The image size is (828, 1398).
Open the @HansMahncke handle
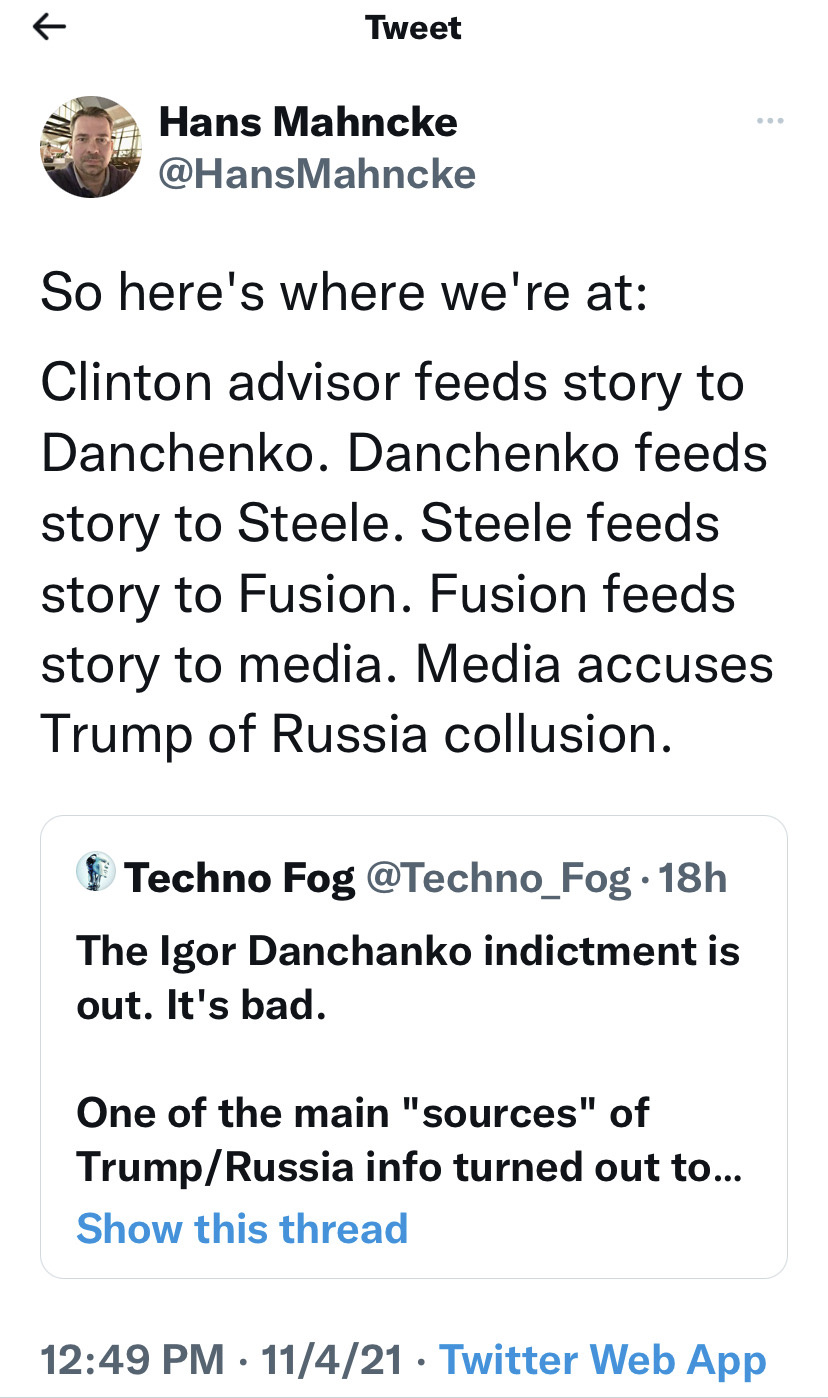tap(317, 174)
